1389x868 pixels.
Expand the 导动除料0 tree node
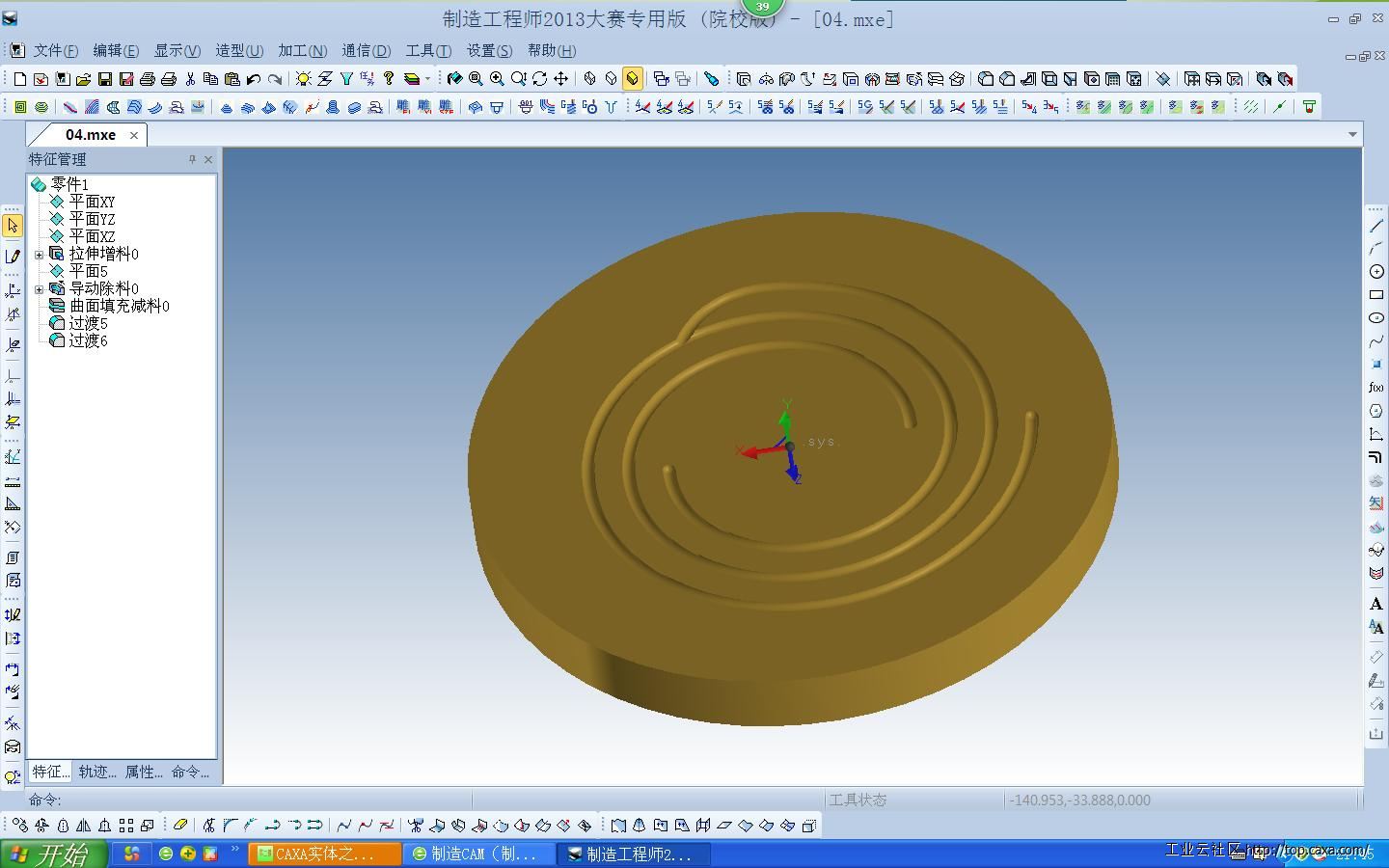(39, 289)
